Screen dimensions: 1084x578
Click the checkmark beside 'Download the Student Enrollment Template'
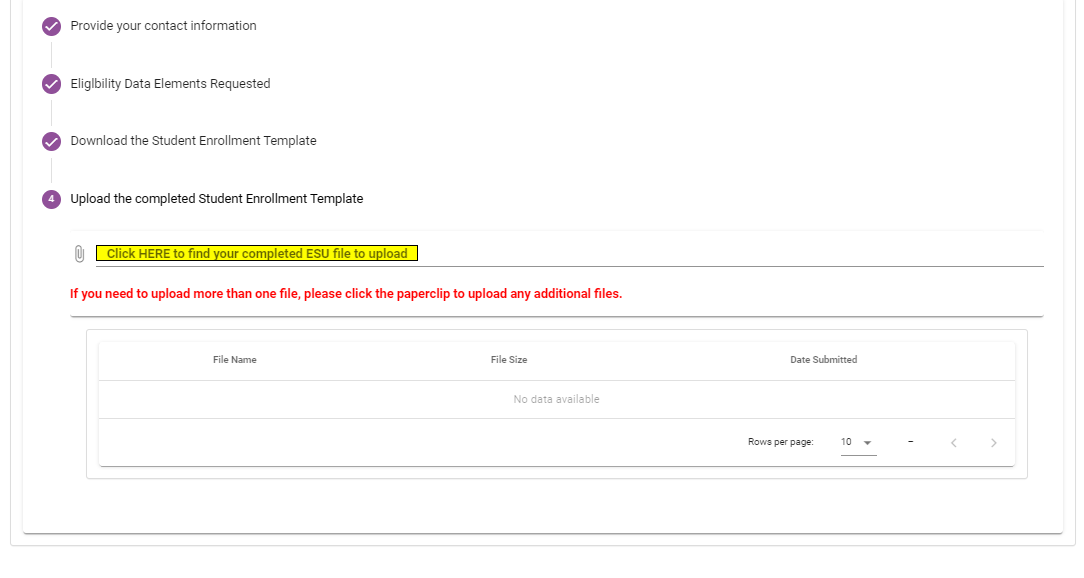51,142
